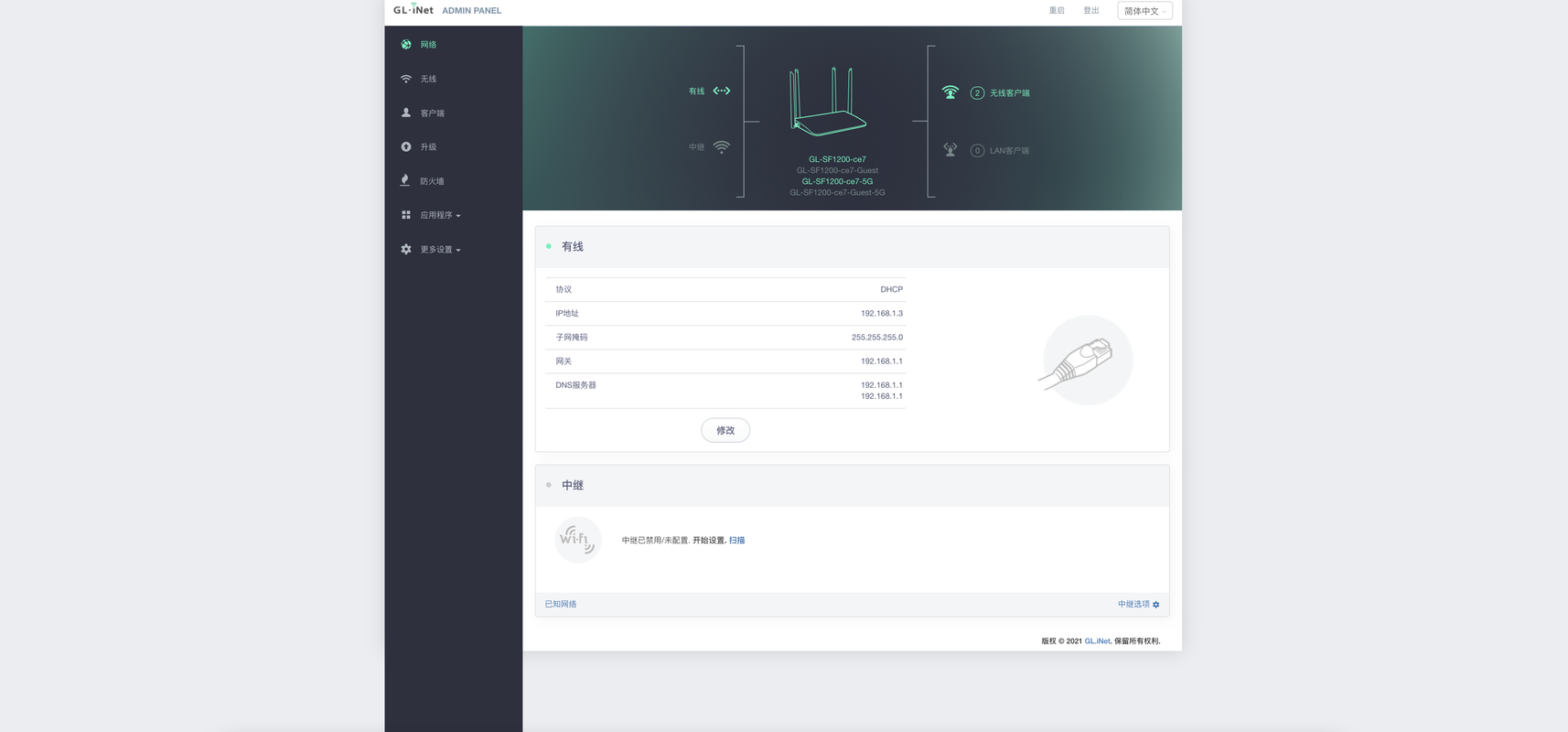Click the 协议 row label

pos(564,289)
